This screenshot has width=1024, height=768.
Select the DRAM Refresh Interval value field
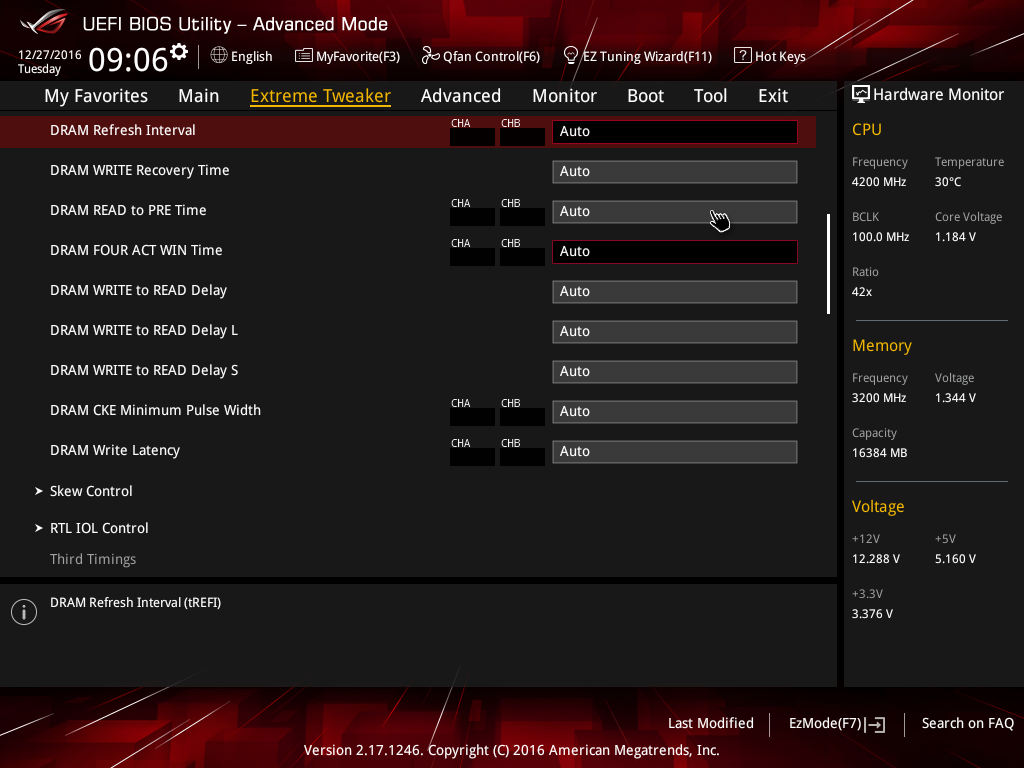[675, 131]
